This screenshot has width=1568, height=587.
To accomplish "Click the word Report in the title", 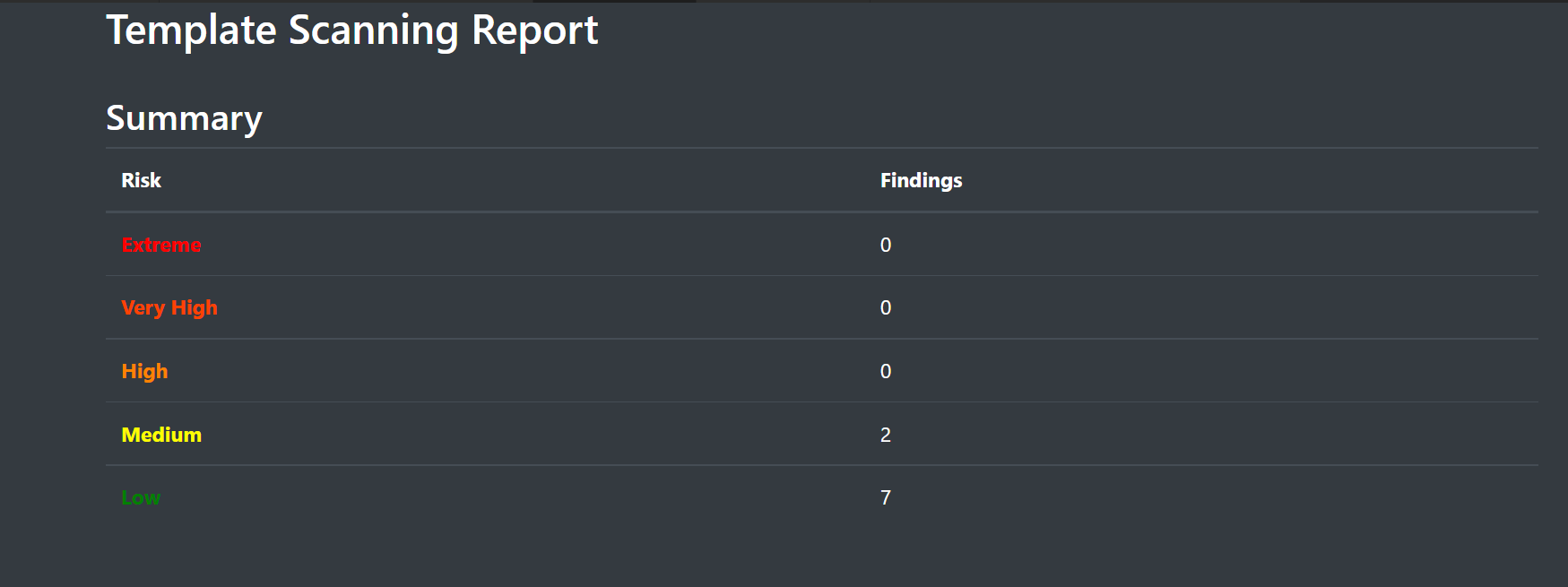I will 534,32.
